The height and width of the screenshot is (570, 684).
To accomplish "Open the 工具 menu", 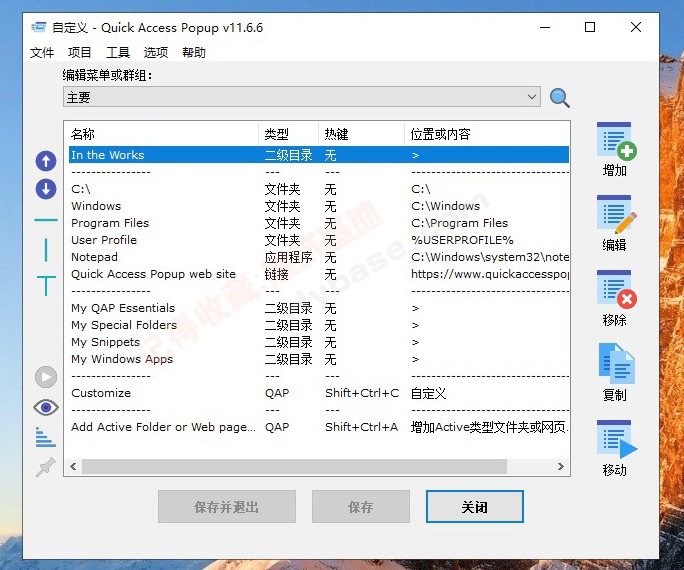I will [x=118, y=52].
